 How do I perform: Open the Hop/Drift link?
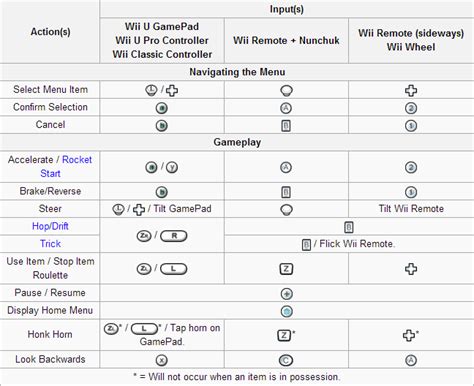tap(50, 226)
